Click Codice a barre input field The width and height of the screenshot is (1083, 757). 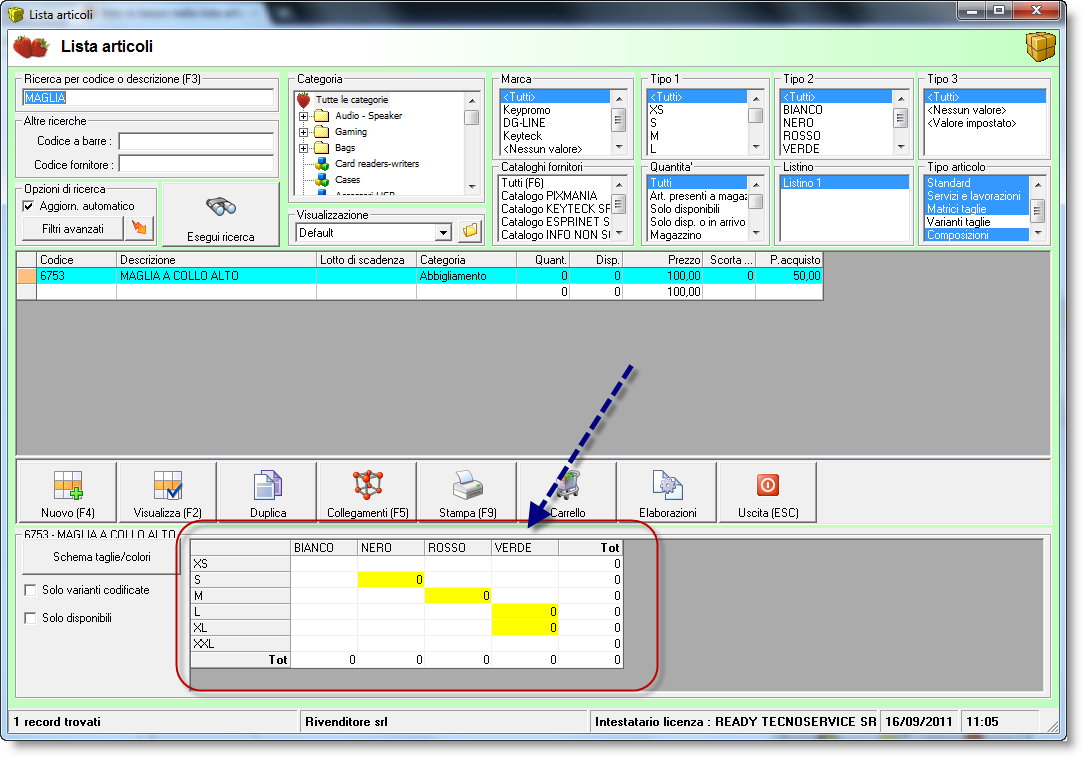(196, 141)
